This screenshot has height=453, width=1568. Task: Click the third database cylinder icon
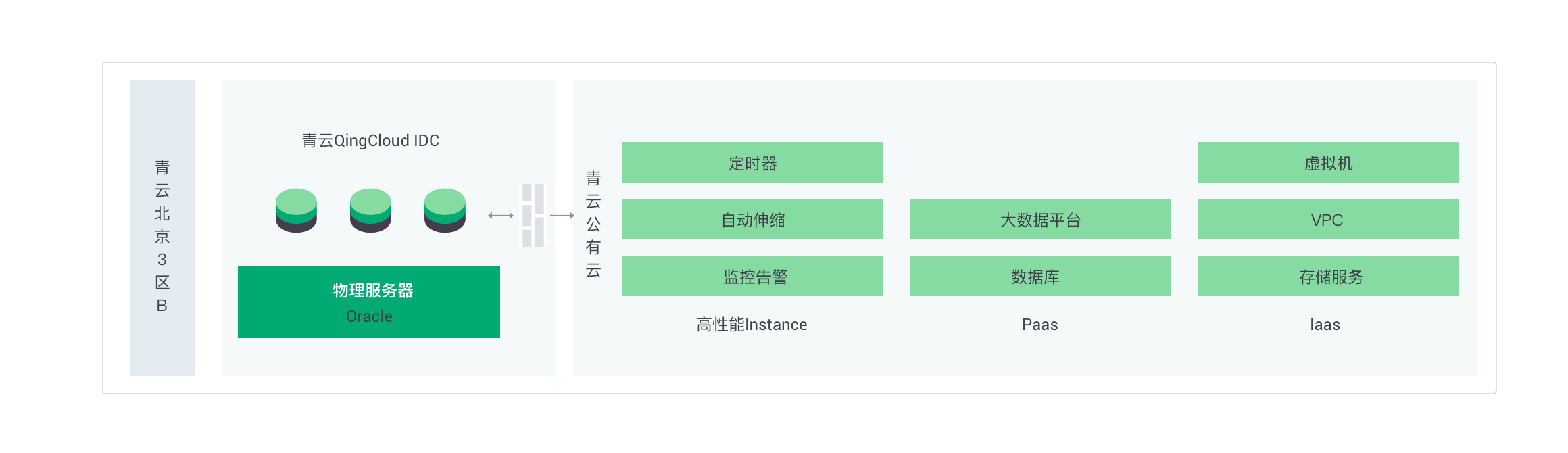(x=445, y=210)
